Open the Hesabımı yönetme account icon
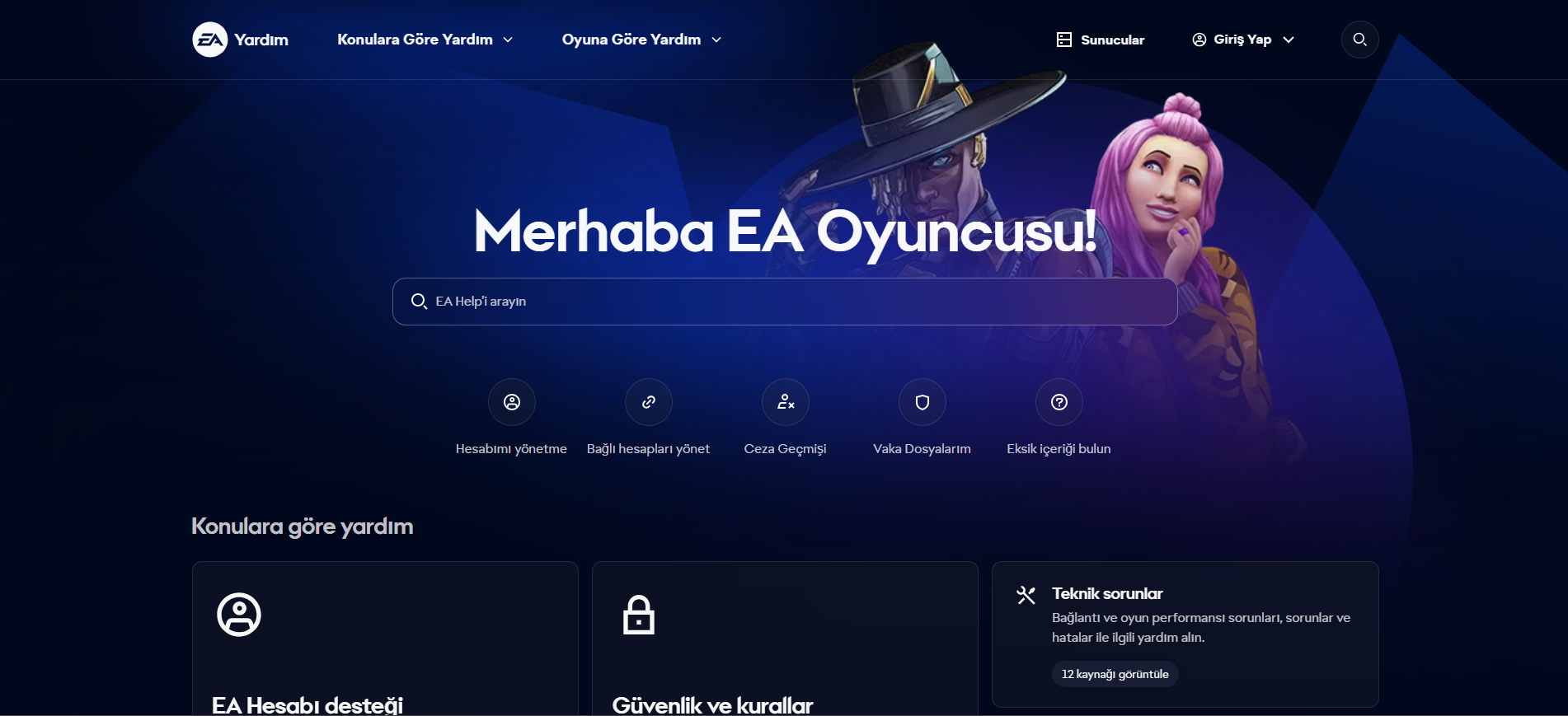Screen dimensions: 1568x716 coord(512,402)
